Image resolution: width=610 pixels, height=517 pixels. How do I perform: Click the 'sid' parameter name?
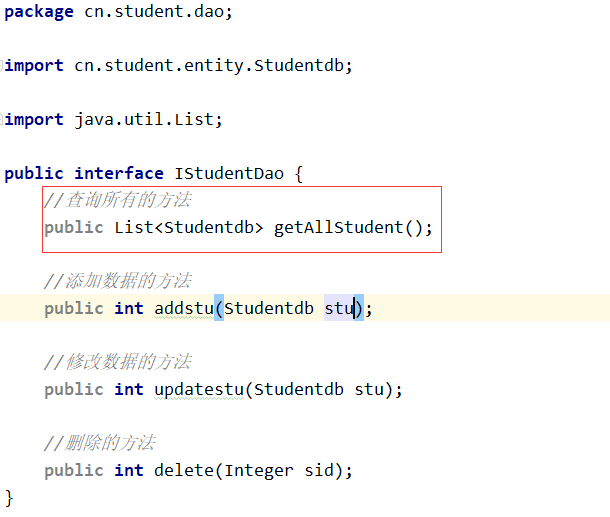(319, 470)
